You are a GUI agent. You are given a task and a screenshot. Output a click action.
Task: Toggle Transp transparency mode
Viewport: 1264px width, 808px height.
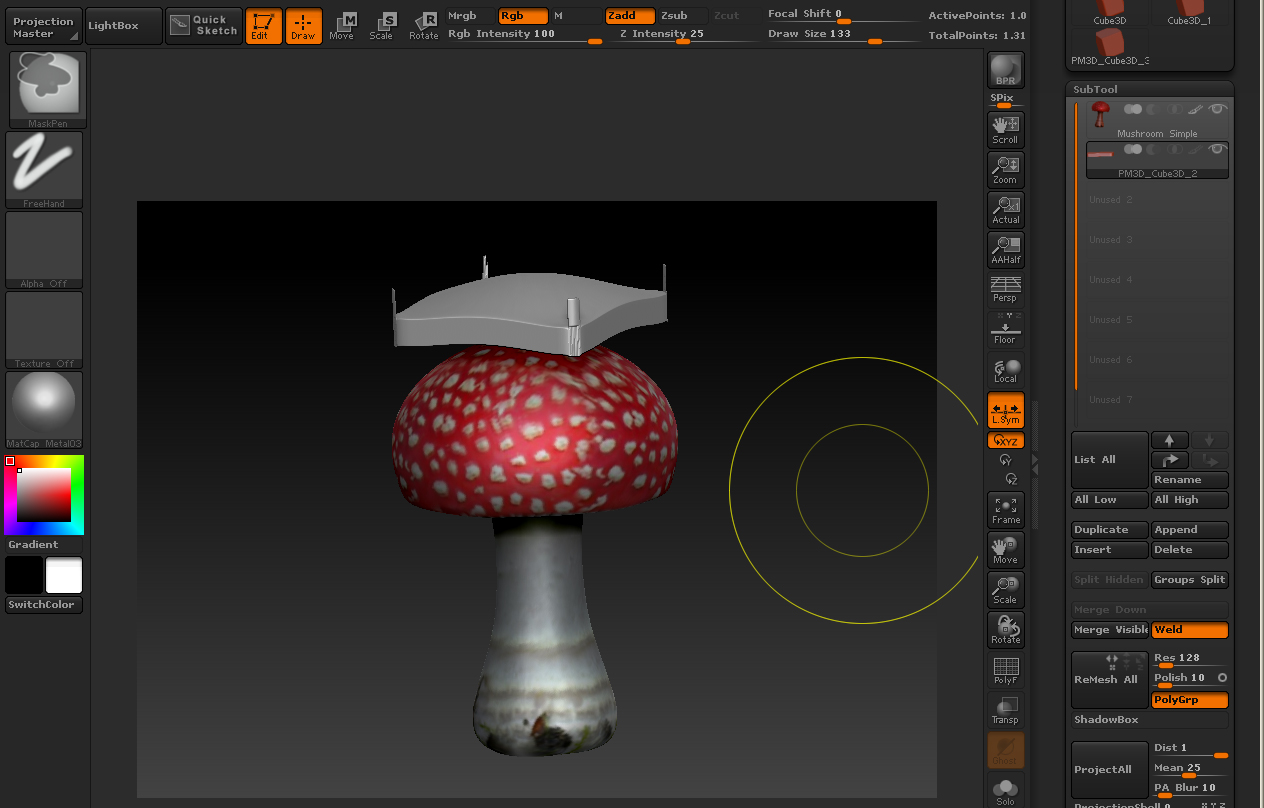[1006, 710]
